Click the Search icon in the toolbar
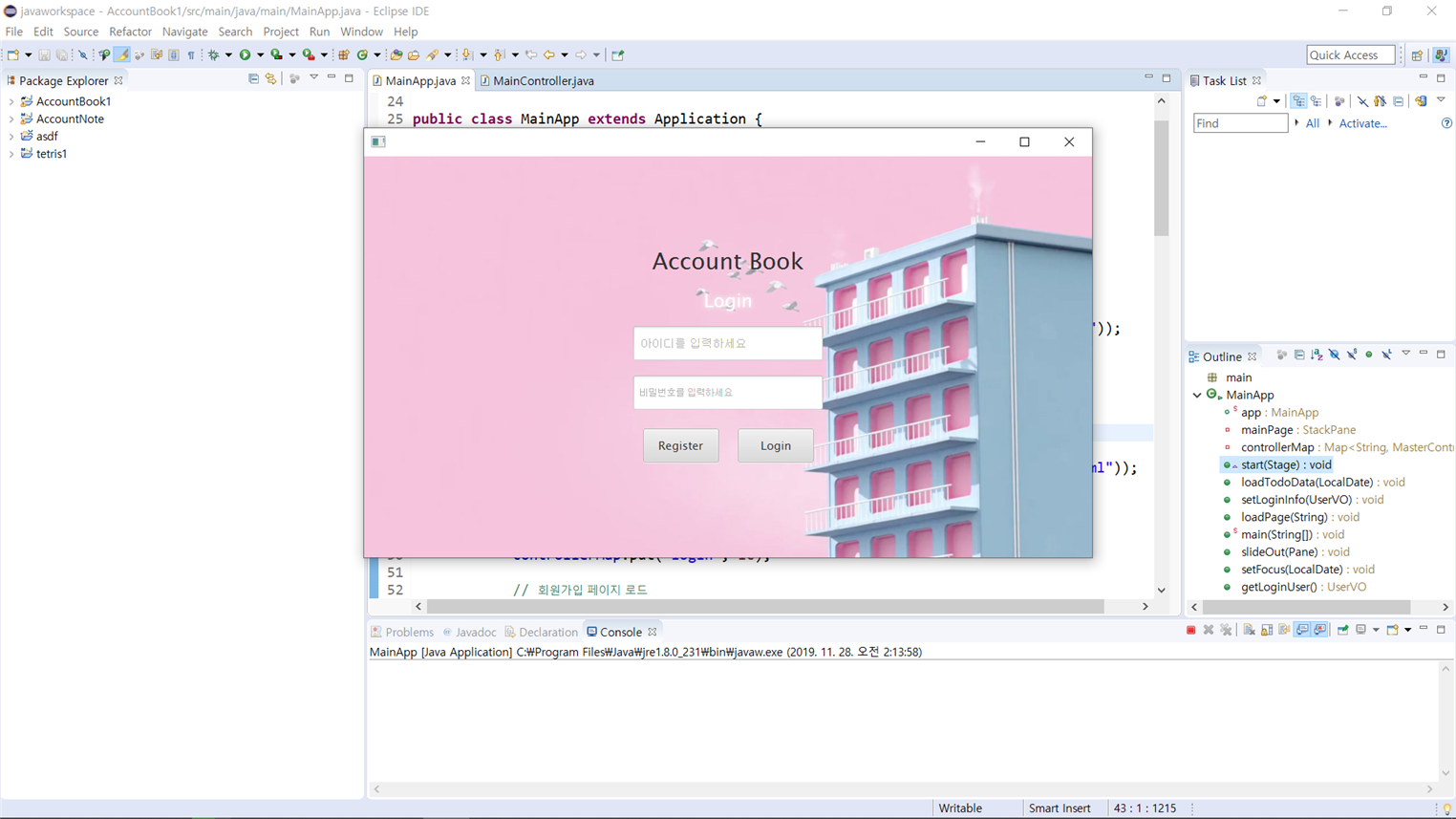This screenshot has height=819, width=1456. [433, 54]
